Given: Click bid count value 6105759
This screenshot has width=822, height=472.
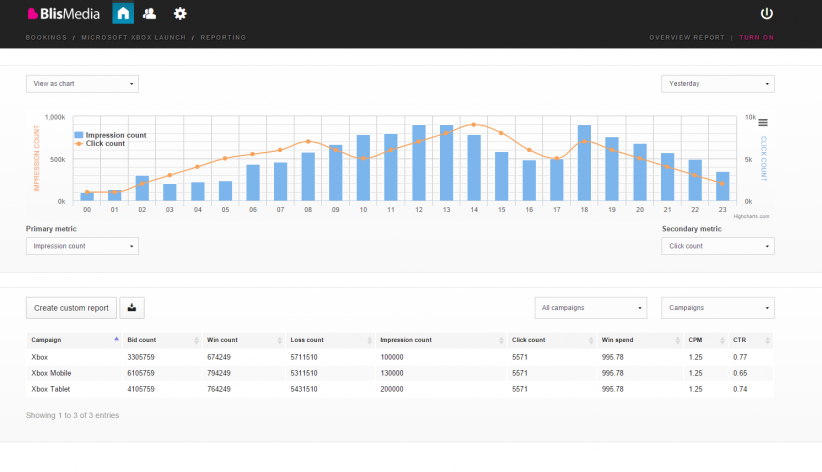Looking at the screenshot, I should click(x=140, y=373).
